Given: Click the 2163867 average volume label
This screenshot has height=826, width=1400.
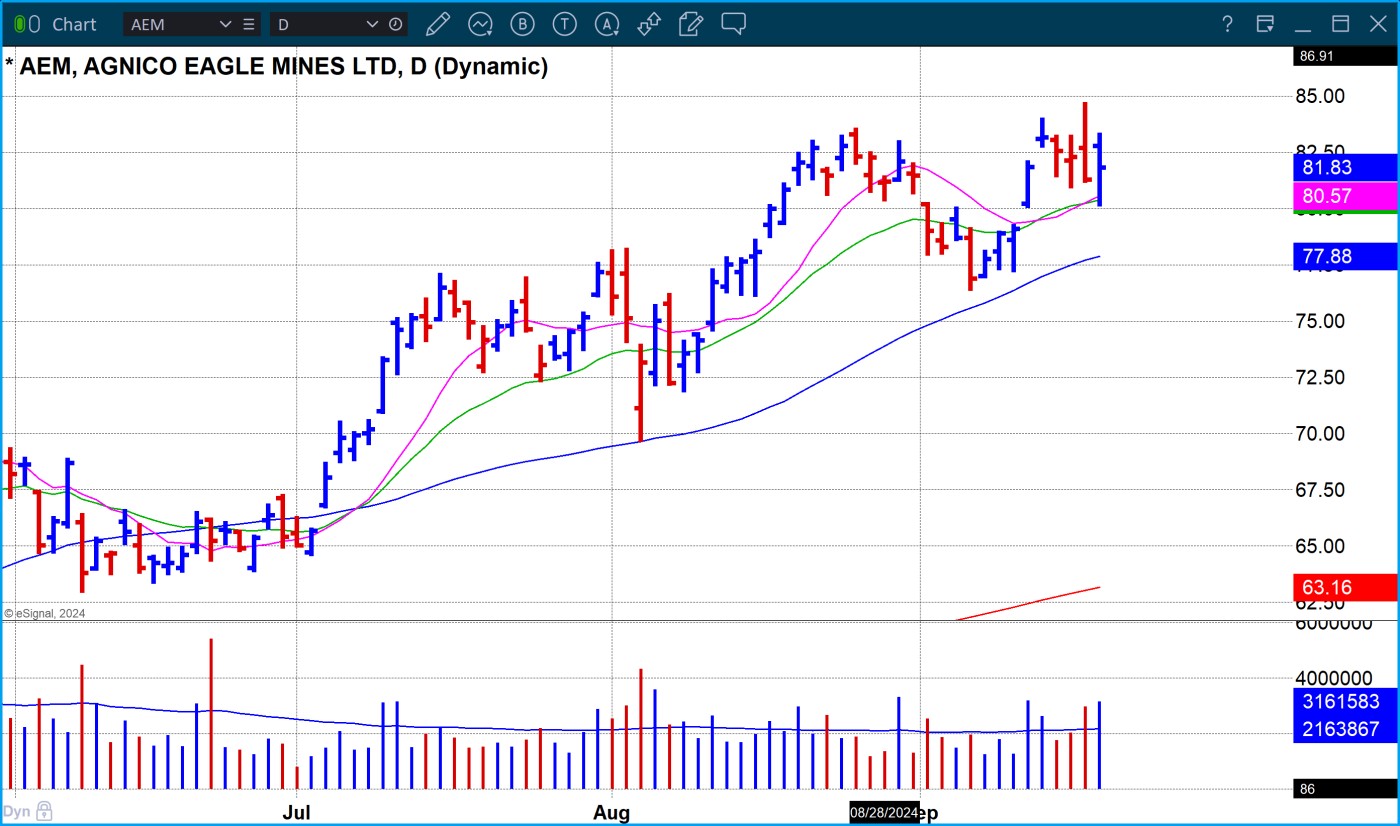Looking at the screenshot, I should coord(1345,729).
